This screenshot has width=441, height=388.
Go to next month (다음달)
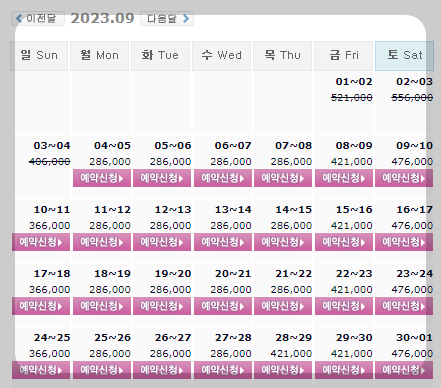coord(167,18)
